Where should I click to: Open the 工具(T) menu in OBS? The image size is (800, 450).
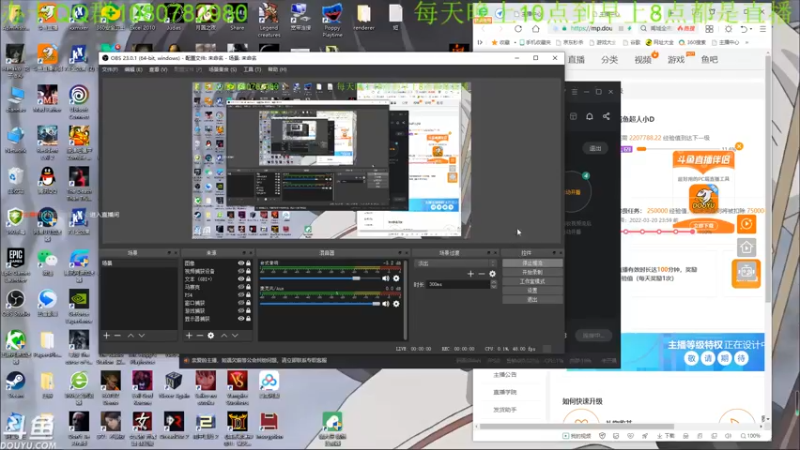252,69
